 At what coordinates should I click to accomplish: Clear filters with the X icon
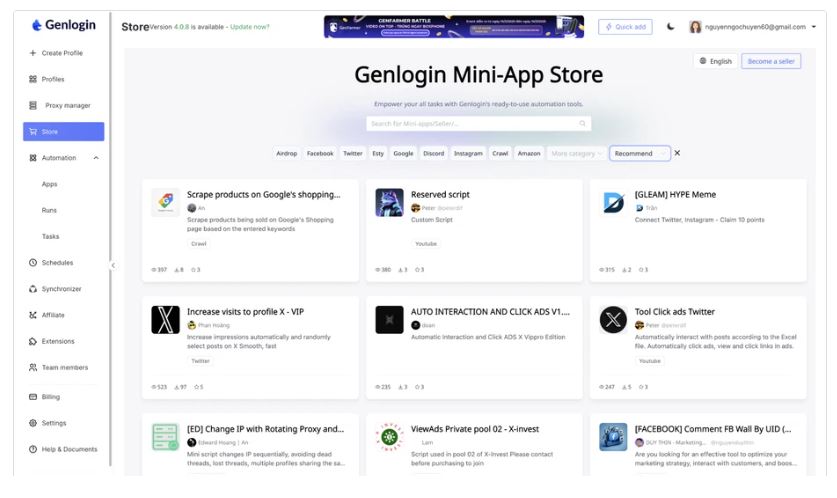tap(677, 153)
